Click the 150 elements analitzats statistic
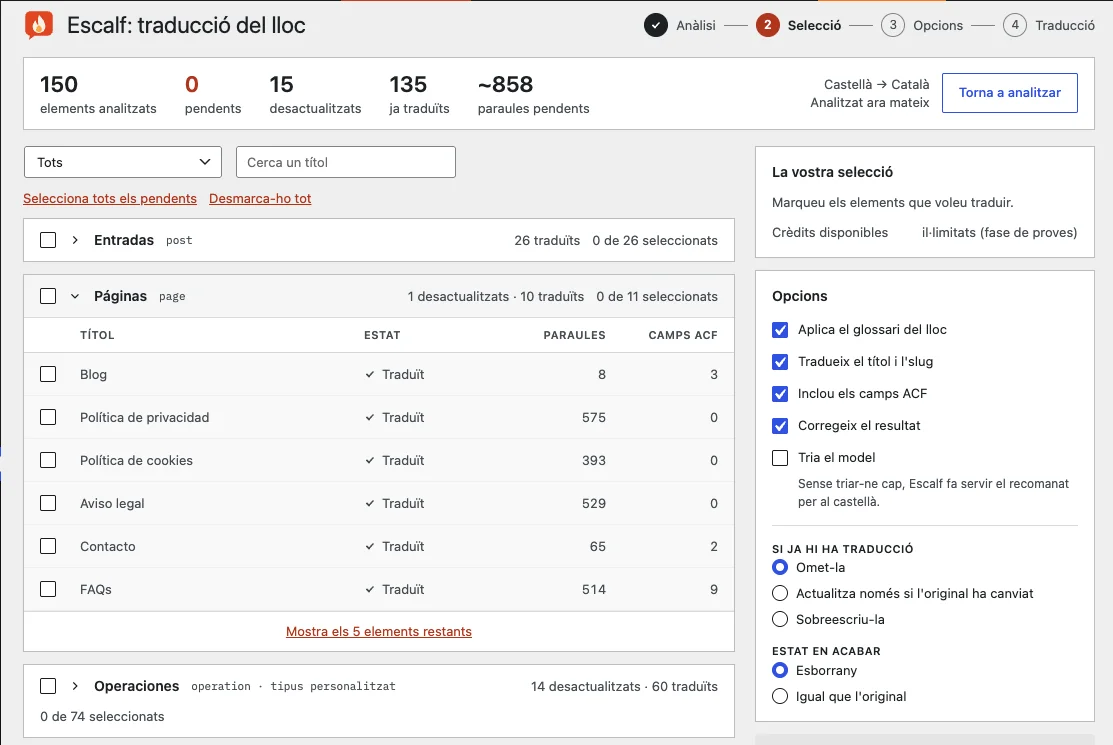 98,94
